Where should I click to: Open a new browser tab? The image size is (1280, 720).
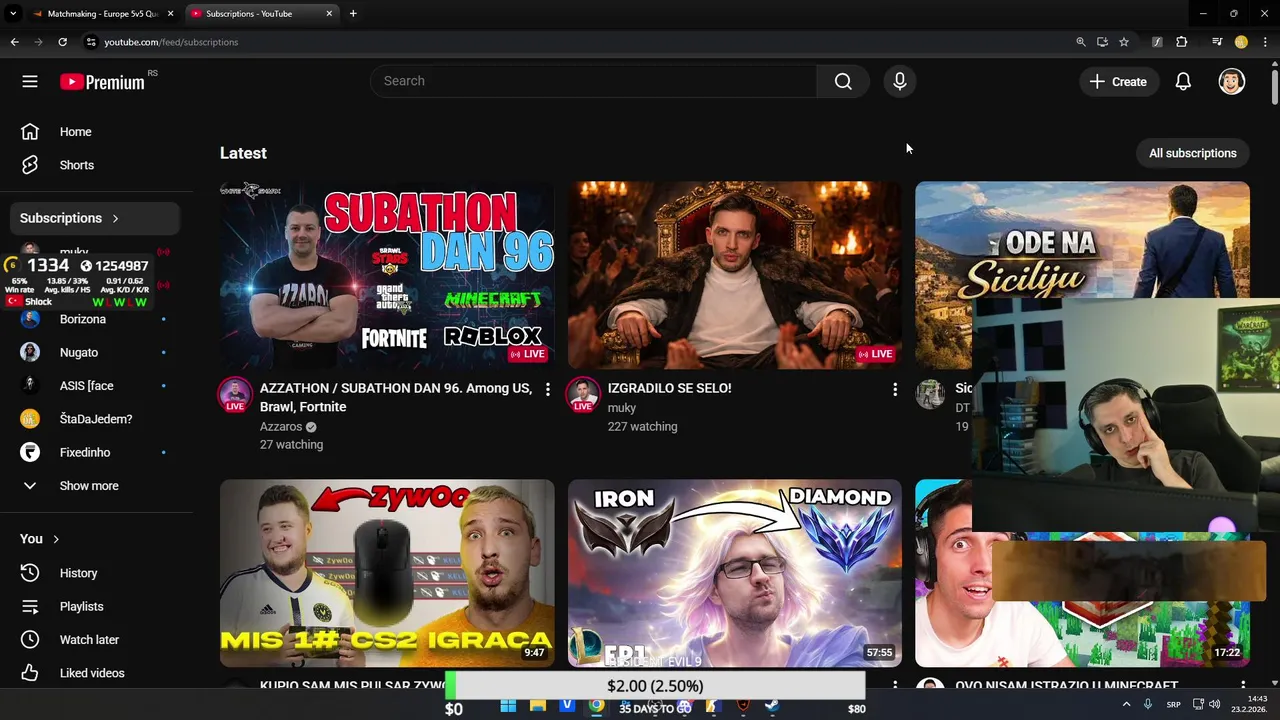(353, 14)
